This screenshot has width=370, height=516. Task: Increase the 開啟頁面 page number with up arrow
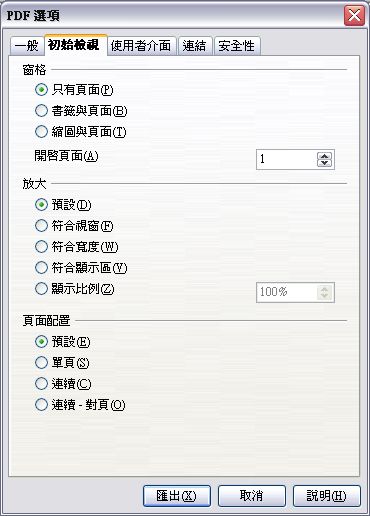[324, 156]
